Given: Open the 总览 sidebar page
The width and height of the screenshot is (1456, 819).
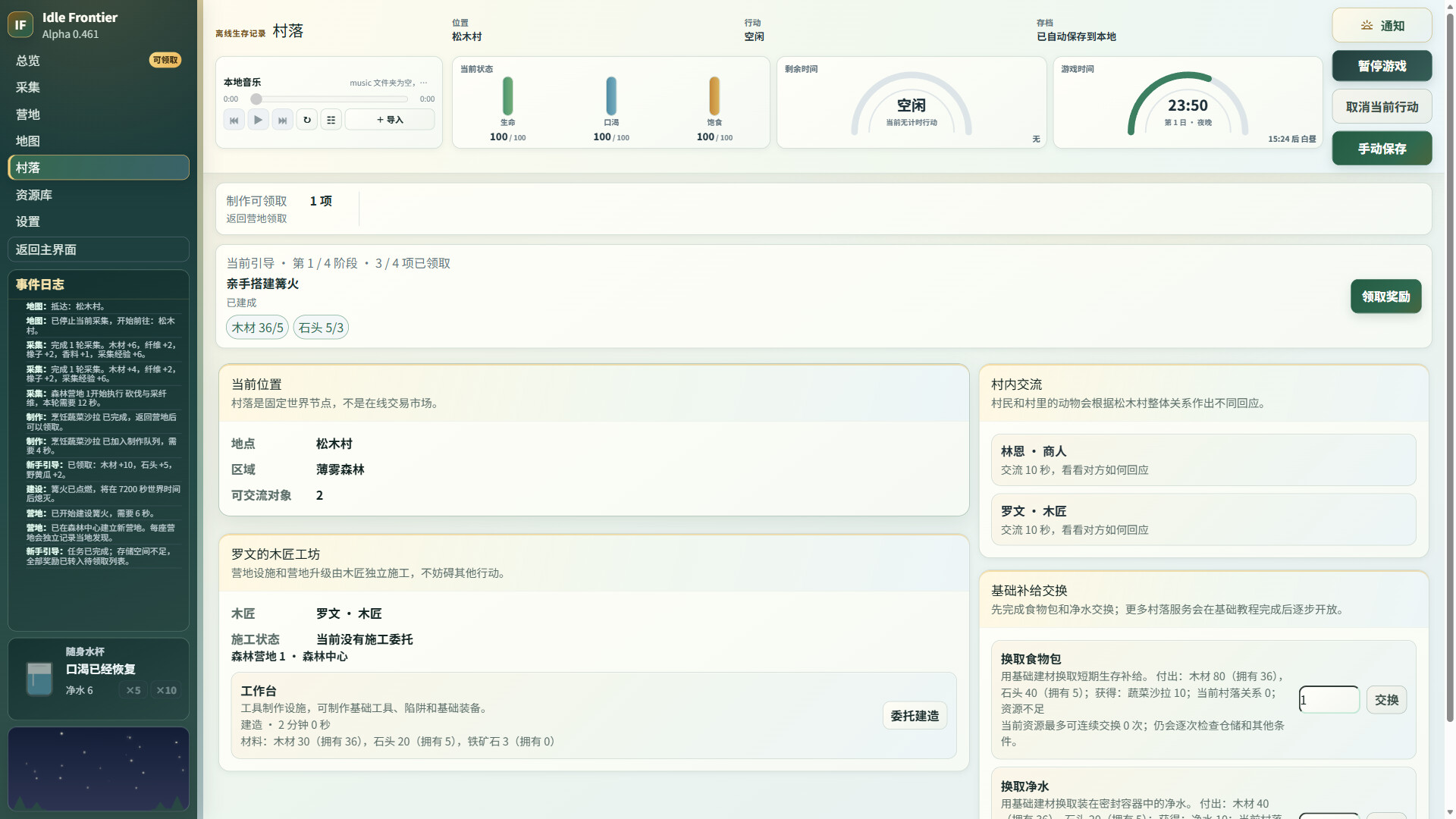Looking at the screenshot, I should [x=99, y=61].
